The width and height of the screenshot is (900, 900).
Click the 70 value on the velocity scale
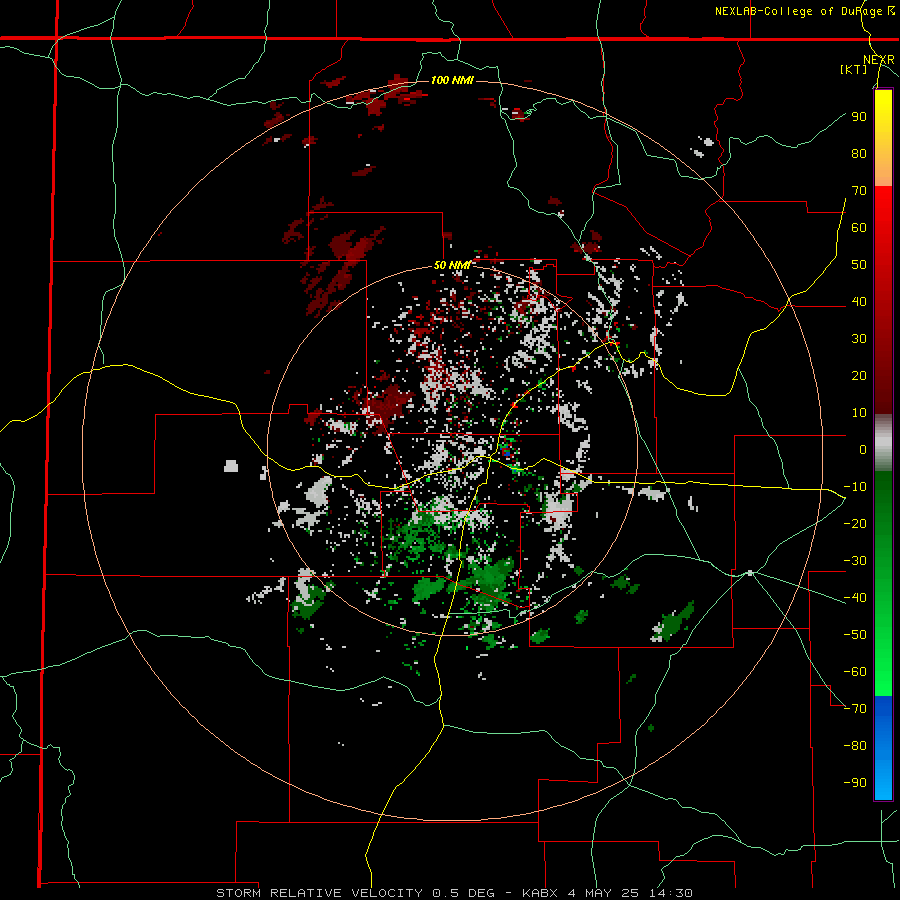(859, 191)
